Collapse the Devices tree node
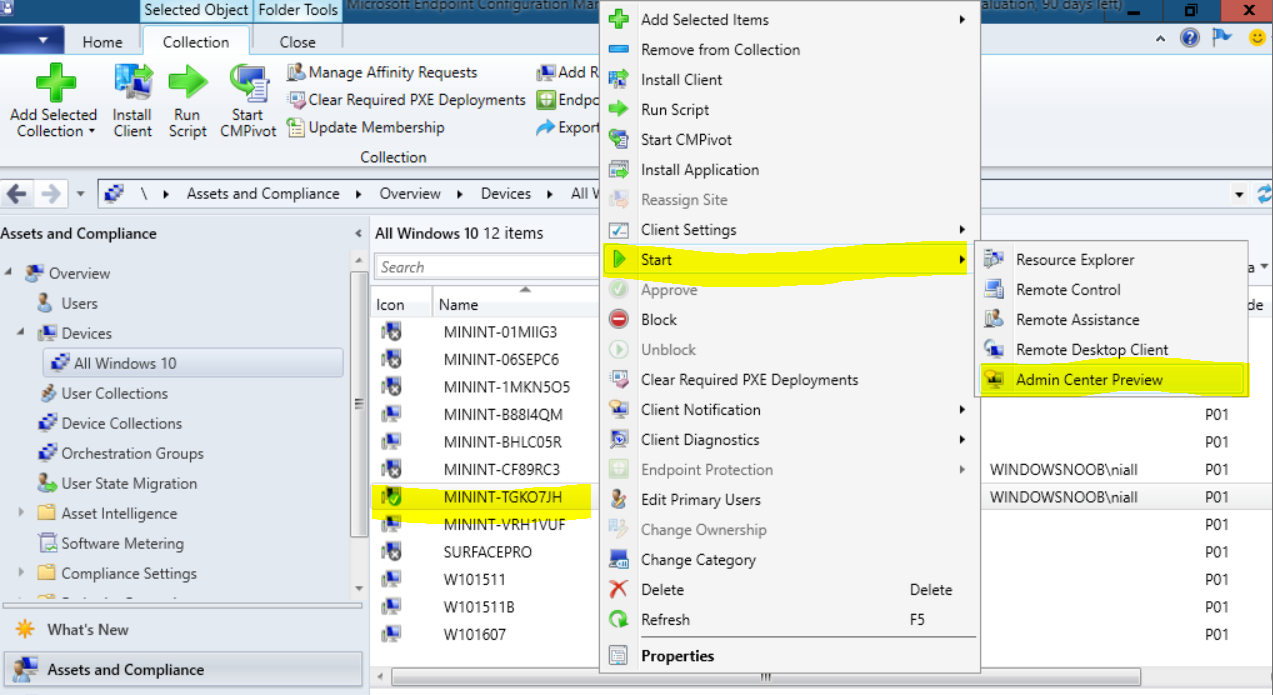 21,333
